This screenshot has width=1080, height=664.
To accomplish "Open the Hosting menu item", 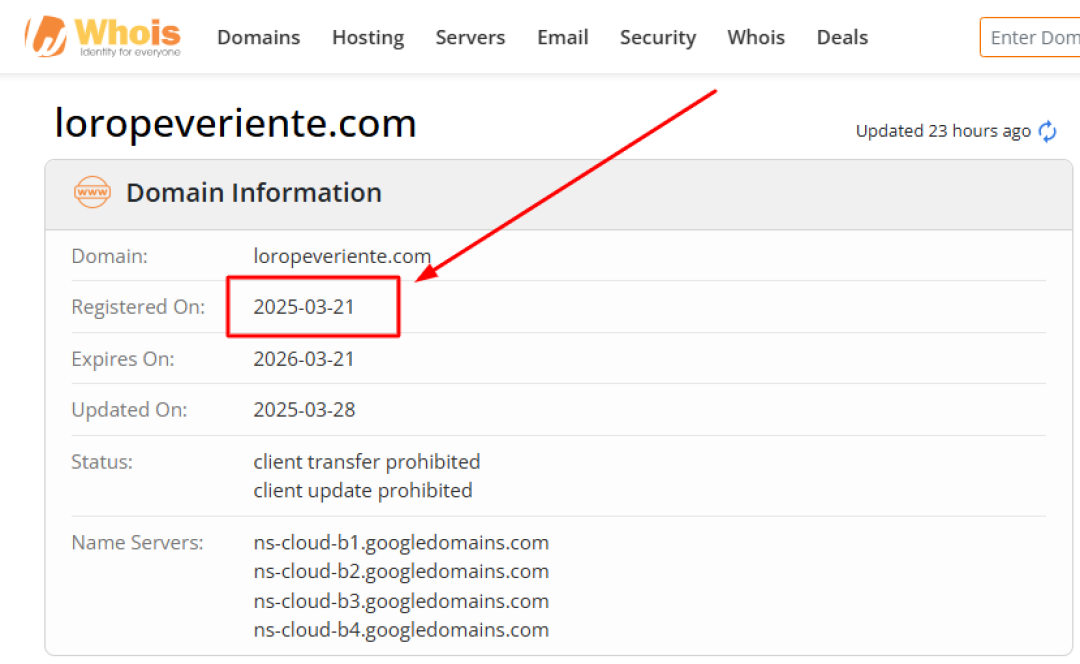I will point(368,37).
